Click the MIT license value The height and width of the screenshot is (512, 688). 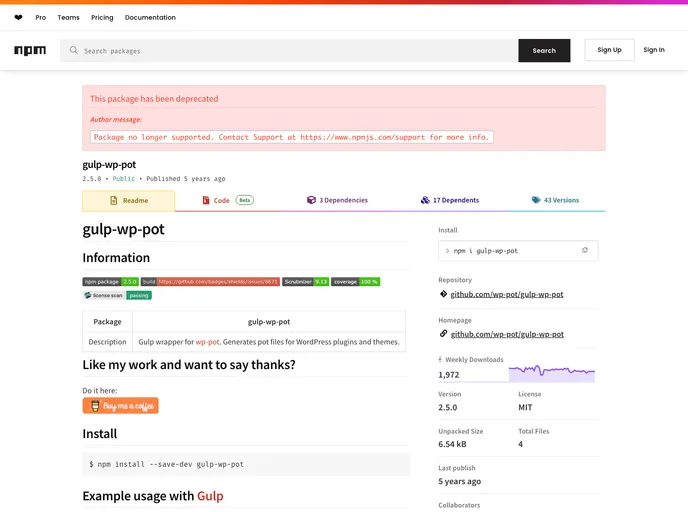click(x=525, y=407)
